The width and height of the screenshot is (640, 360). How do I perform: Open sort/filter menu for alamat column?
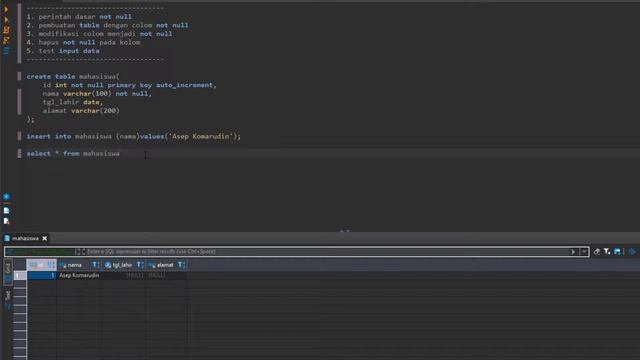[x=182, y=265]
